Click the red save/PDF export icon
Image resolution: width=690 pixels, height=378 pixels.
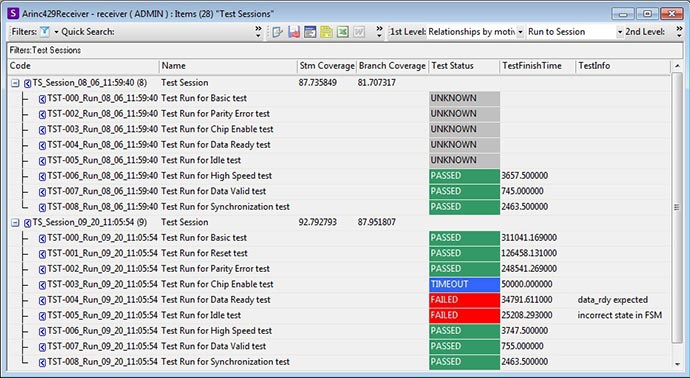294,32
